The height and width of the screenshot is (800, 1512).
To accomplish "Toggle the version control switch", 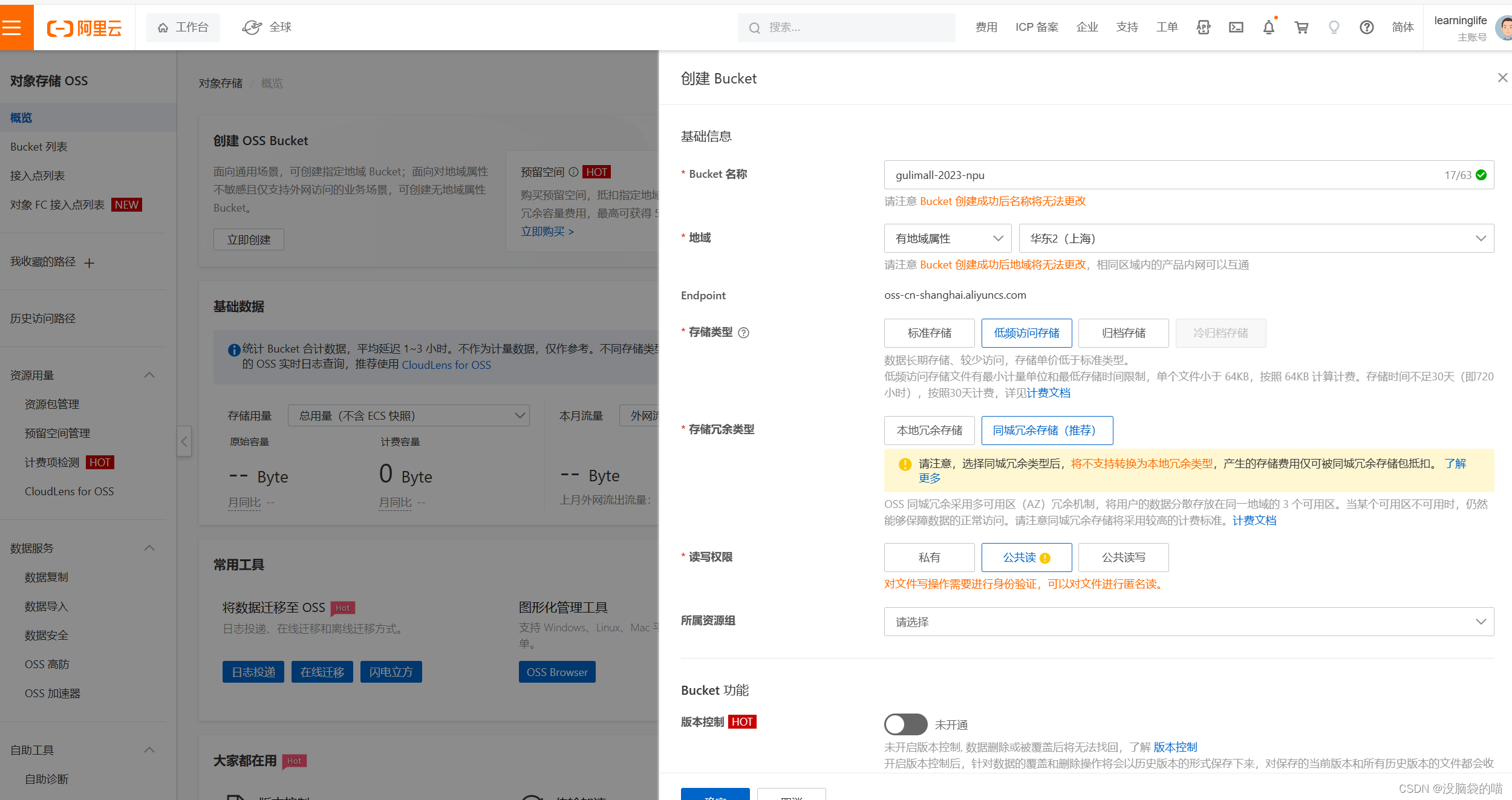I will [905, 724].
